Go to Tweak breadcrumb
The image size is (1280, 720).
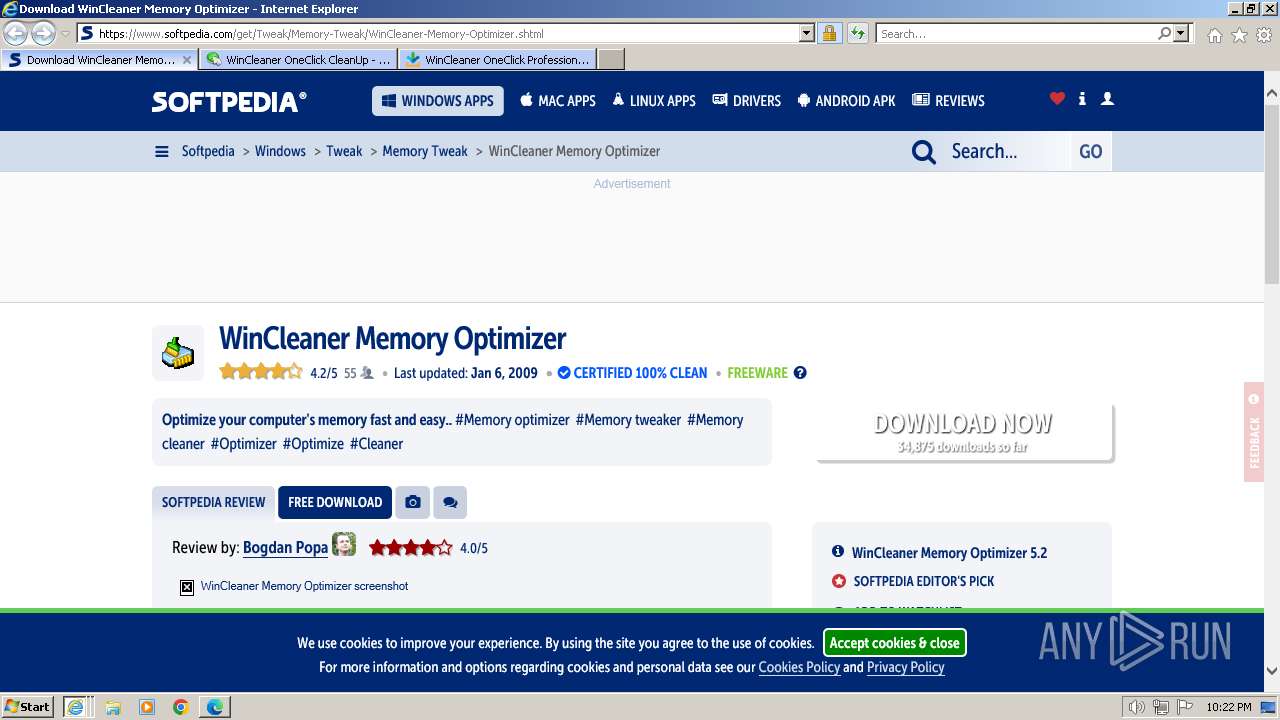coord(344,152)
